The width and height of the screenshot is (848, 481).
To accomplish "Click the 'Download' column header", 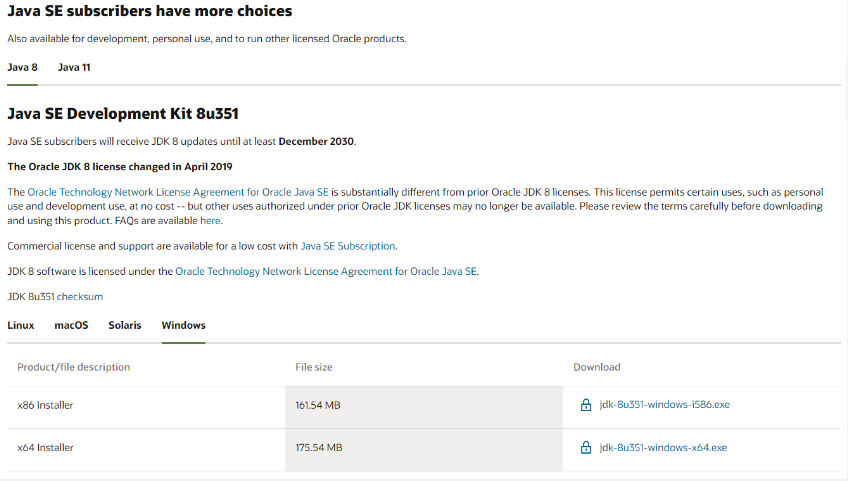I will point(597,367).
